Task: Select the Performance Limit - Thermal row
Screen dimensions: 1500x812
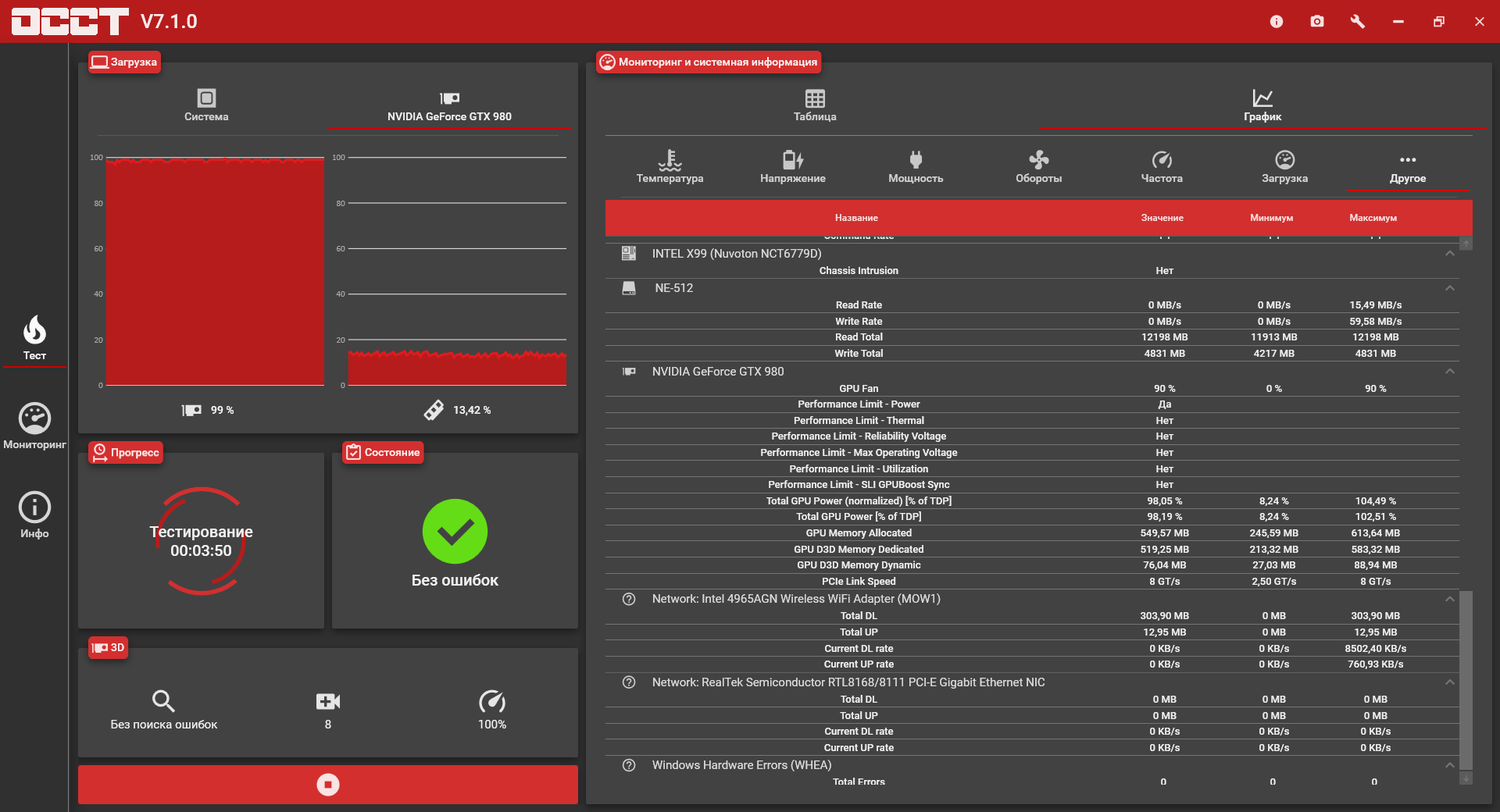Action: 1032,421
